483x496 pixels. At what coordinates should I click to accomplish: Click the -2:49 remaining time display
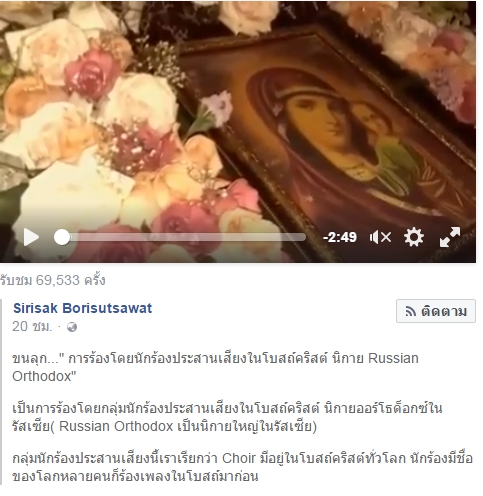(340, 237)
